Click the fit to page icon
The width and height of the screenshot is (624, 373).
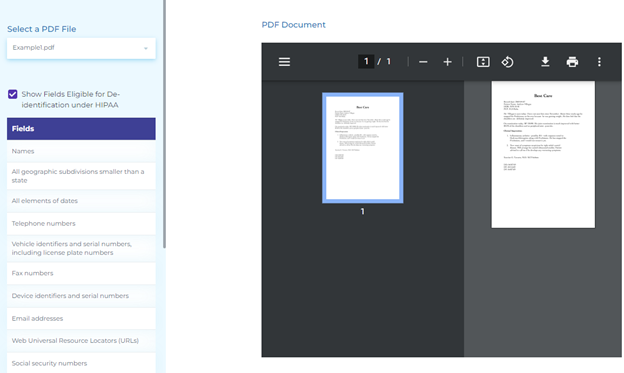tap(483, 62)
